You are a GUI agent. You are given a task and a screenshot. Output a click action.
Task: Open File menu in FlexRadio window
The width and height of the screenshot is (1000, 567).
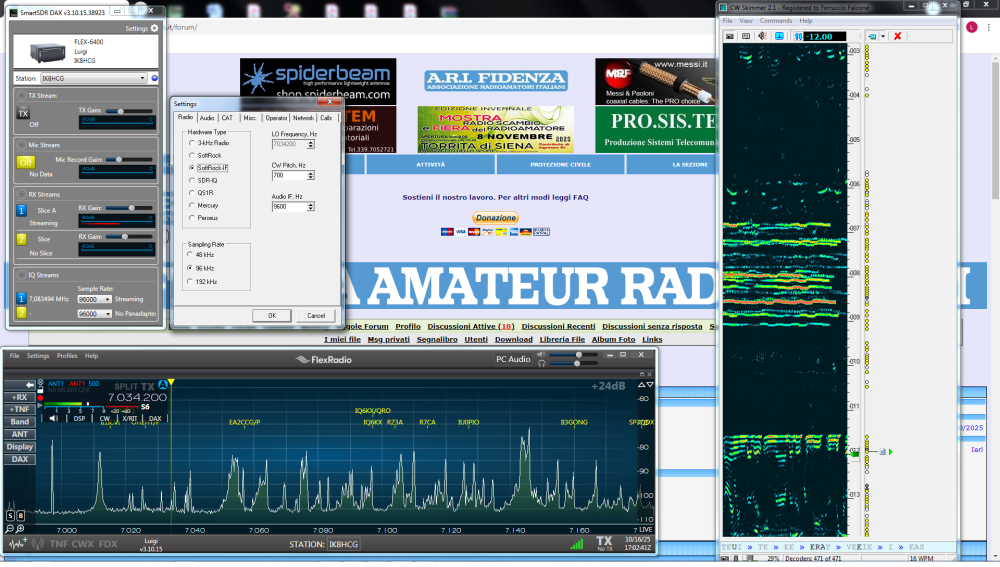tap(14, 356)
